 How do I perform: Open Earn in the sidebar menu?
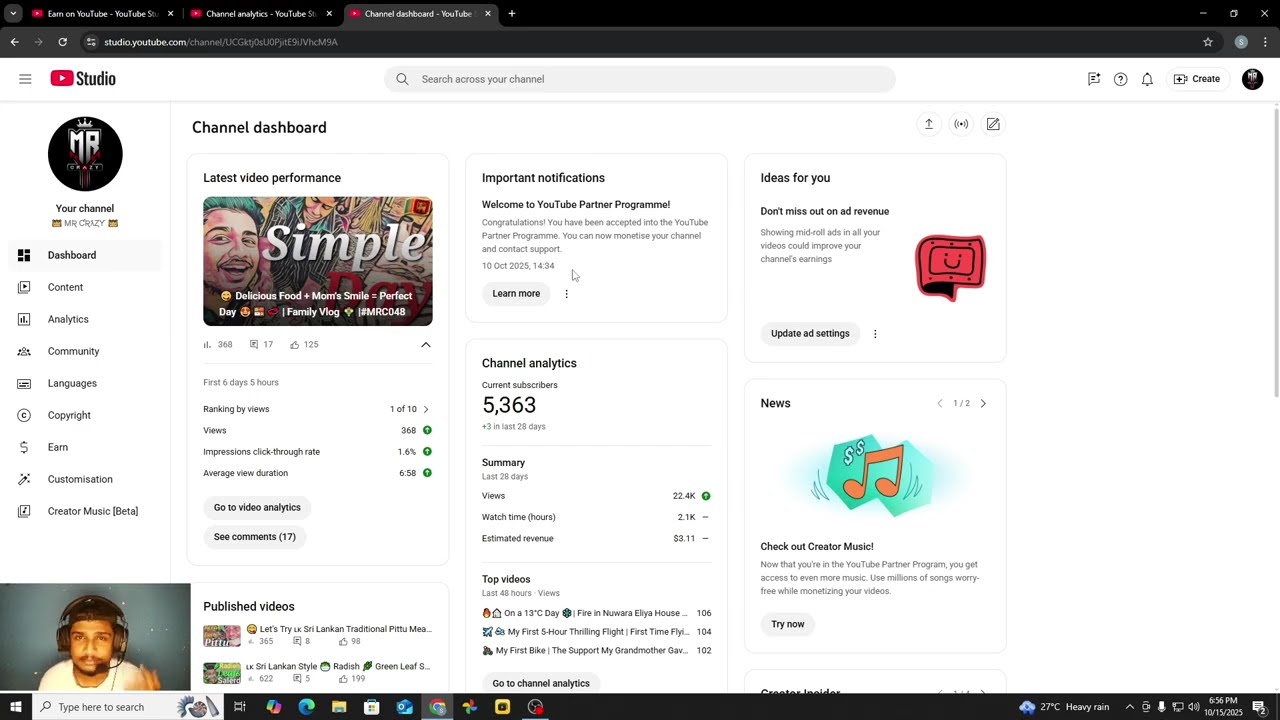85,447
